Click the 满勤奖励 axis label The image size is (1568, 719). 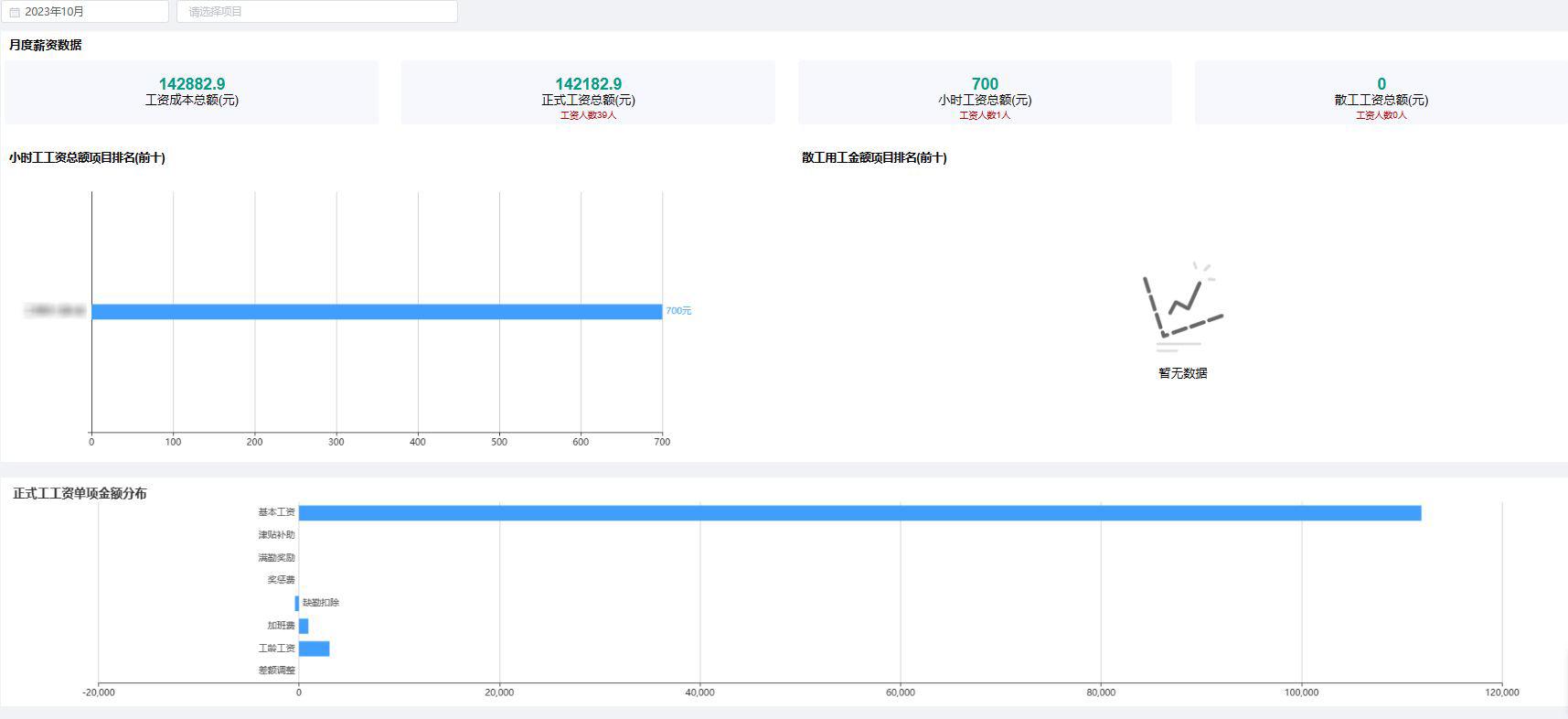coord(276,558)
